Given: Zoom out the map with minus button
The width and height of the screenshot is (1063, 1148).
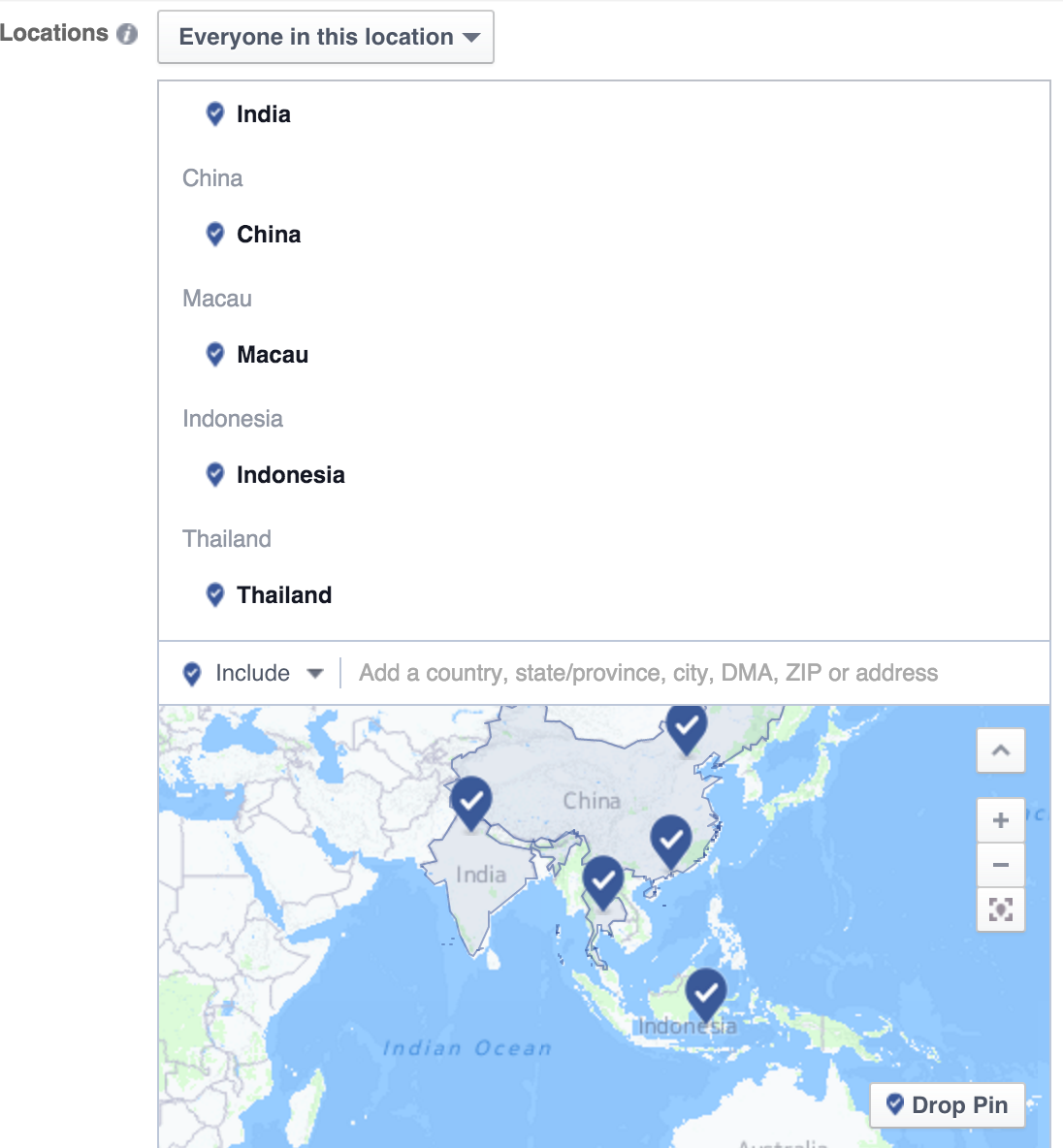Looking at the screenshot, I should [x=1001, y=865].
